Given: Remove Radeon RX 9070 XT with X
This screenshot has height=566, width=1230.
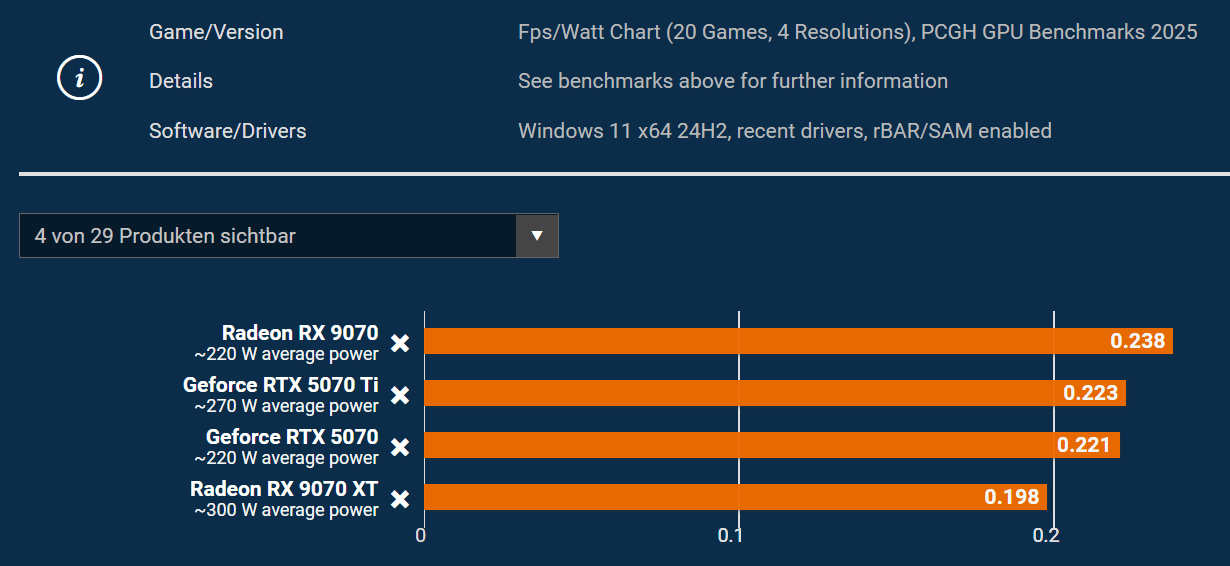Looking at the screenshot, I should pyautogui.click(x=399, y=499).
